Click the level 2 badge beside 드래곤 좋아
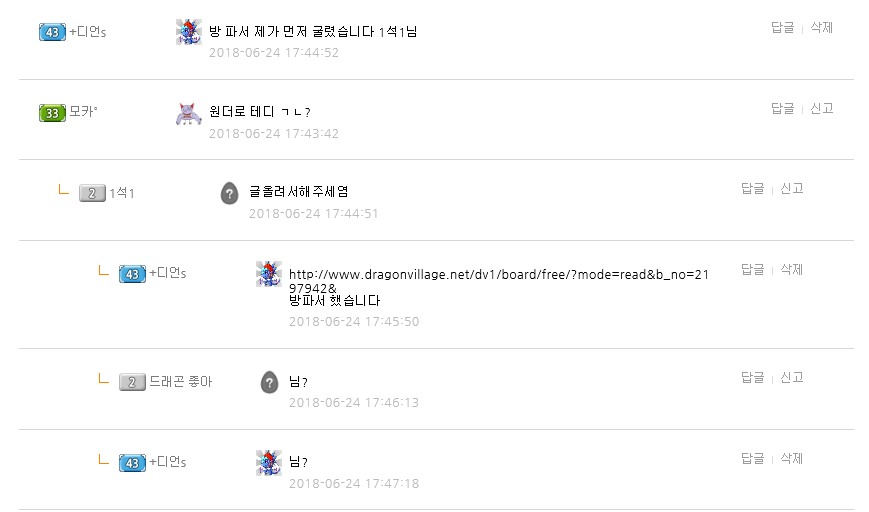Viewport: 869px width, 512px height. tap(132, 382)
